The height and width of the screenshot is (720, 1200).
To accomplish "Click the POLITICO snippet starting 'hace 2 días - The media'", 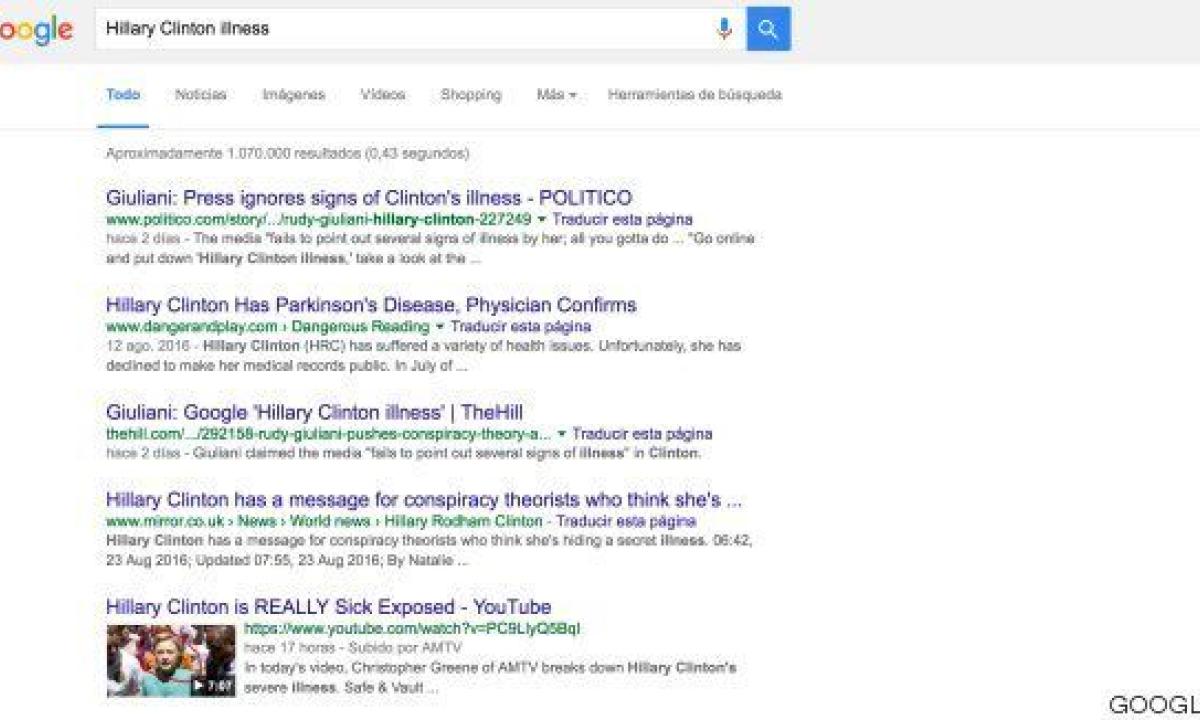I will tap(430, 248).
